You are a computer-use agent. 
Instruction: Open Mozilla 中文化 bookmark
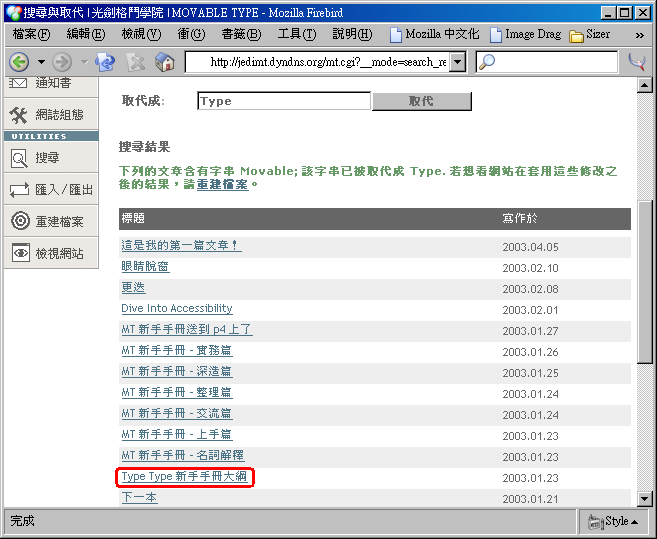[435, 34]
